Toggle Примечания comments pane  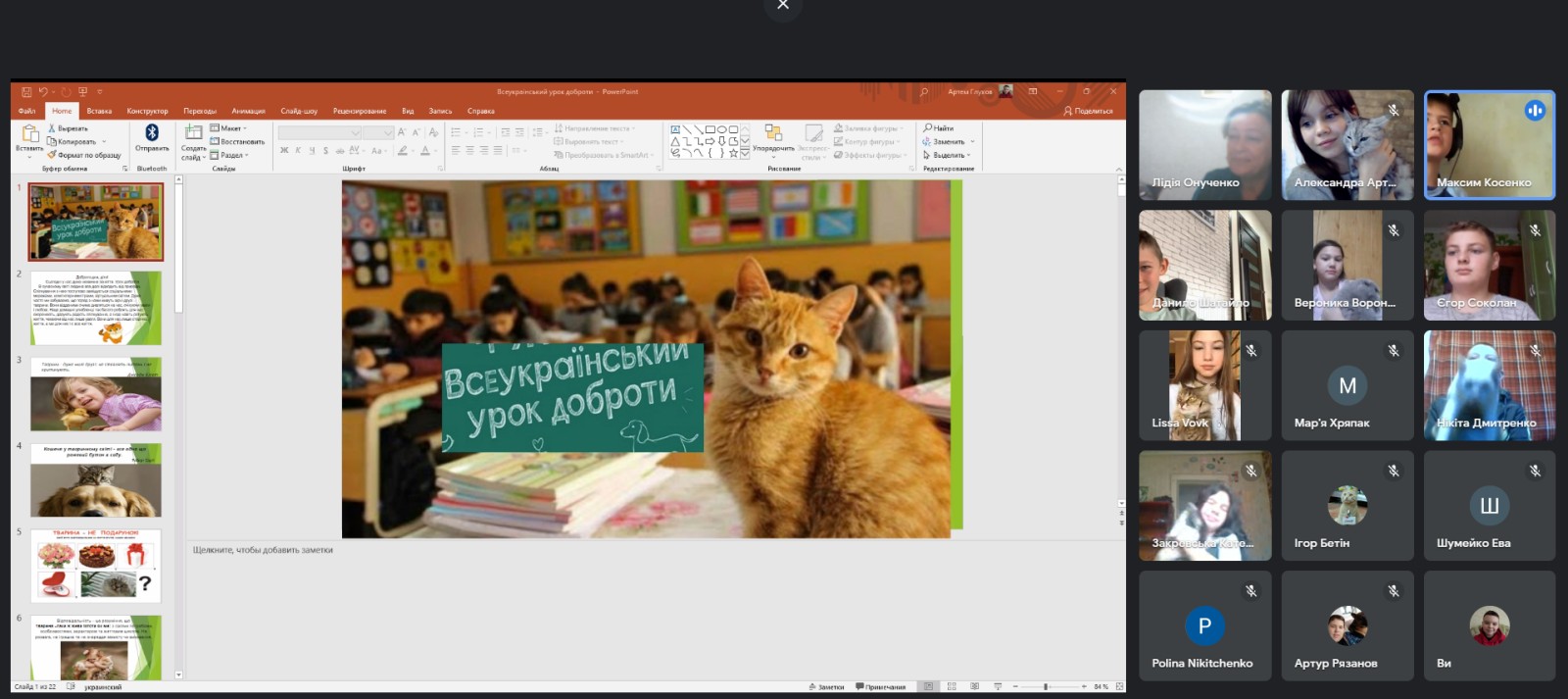click(x=881, y=686)
